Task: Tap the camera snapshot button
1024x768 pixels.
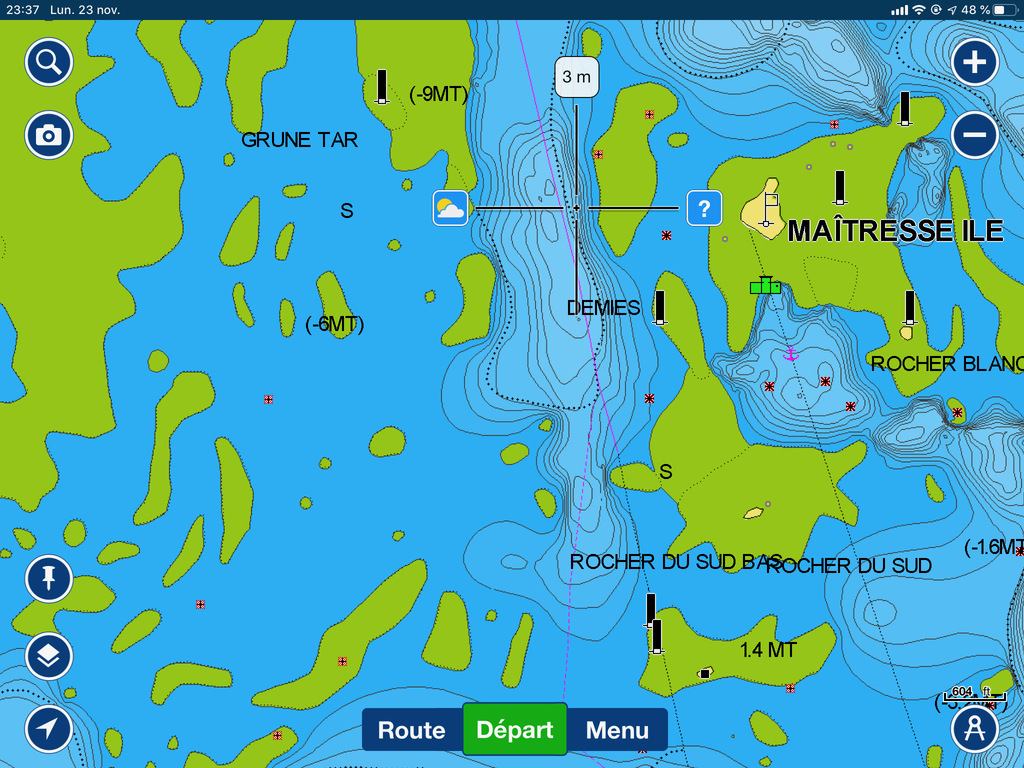Action: (x=49, y=135)
